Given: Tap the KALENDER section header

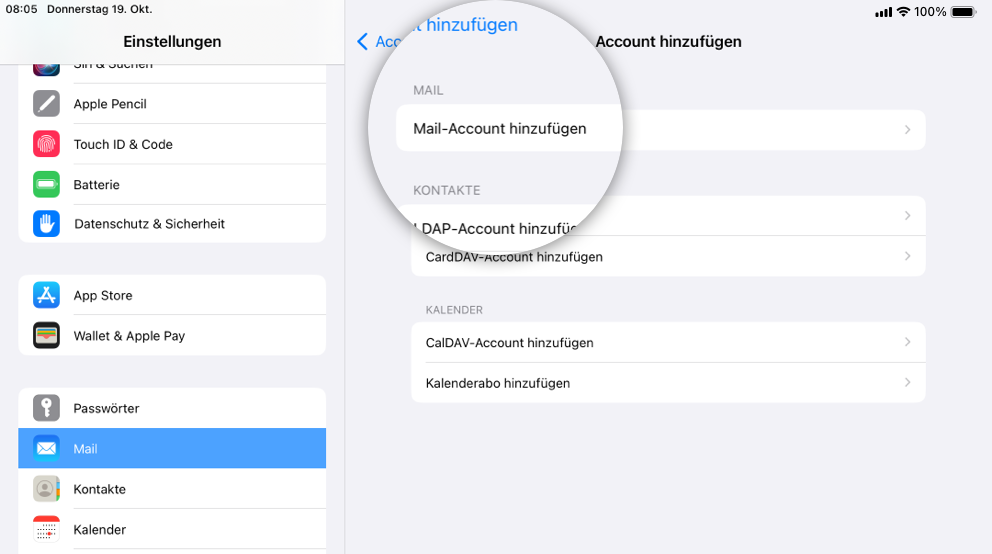Looking at the screenshot, I should [454, 310].
